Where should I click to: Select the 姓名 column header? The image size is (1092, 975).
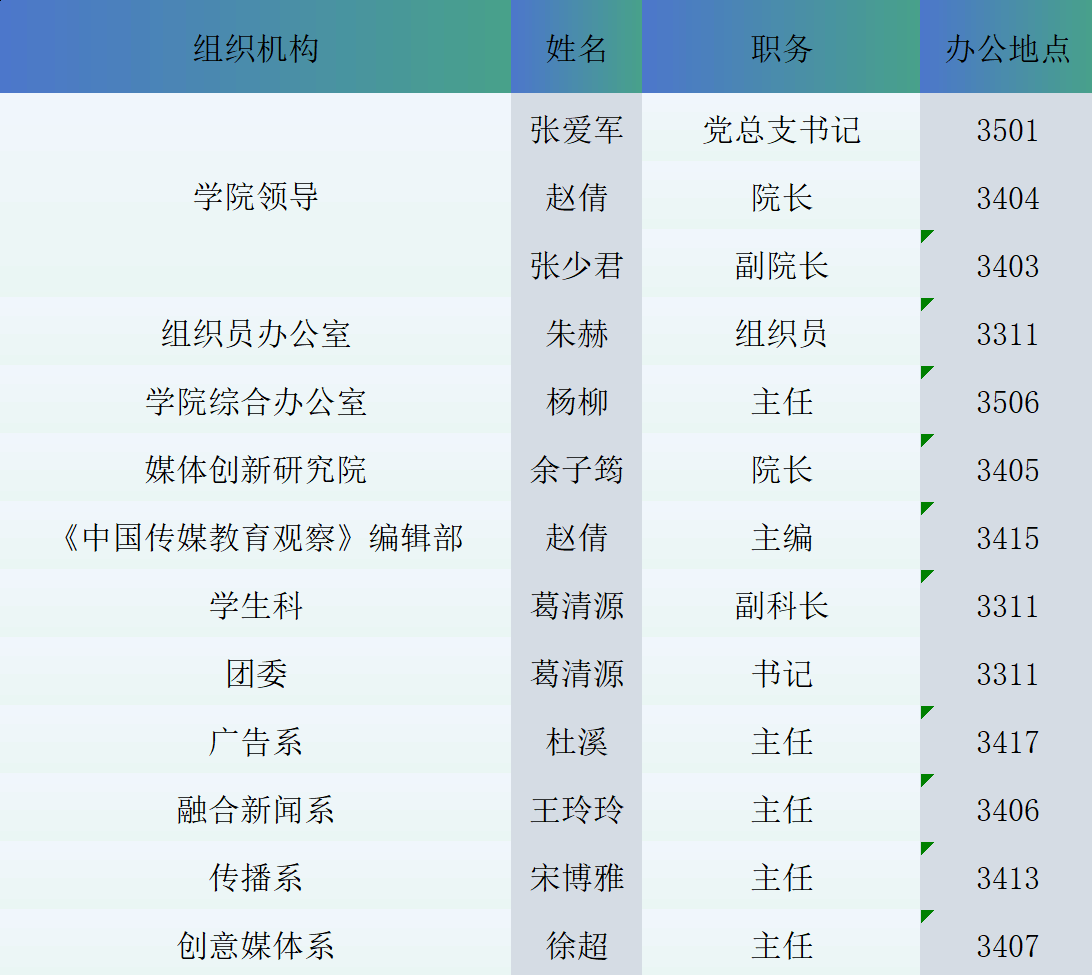tap(576, 48)
